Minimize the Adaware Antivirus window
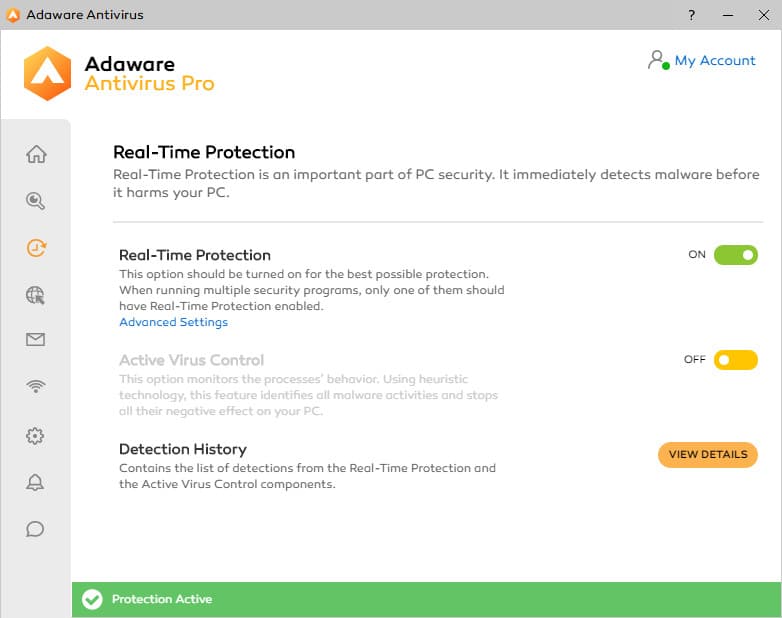This screenshot has width=782, height=618. (x=728, y=15)
